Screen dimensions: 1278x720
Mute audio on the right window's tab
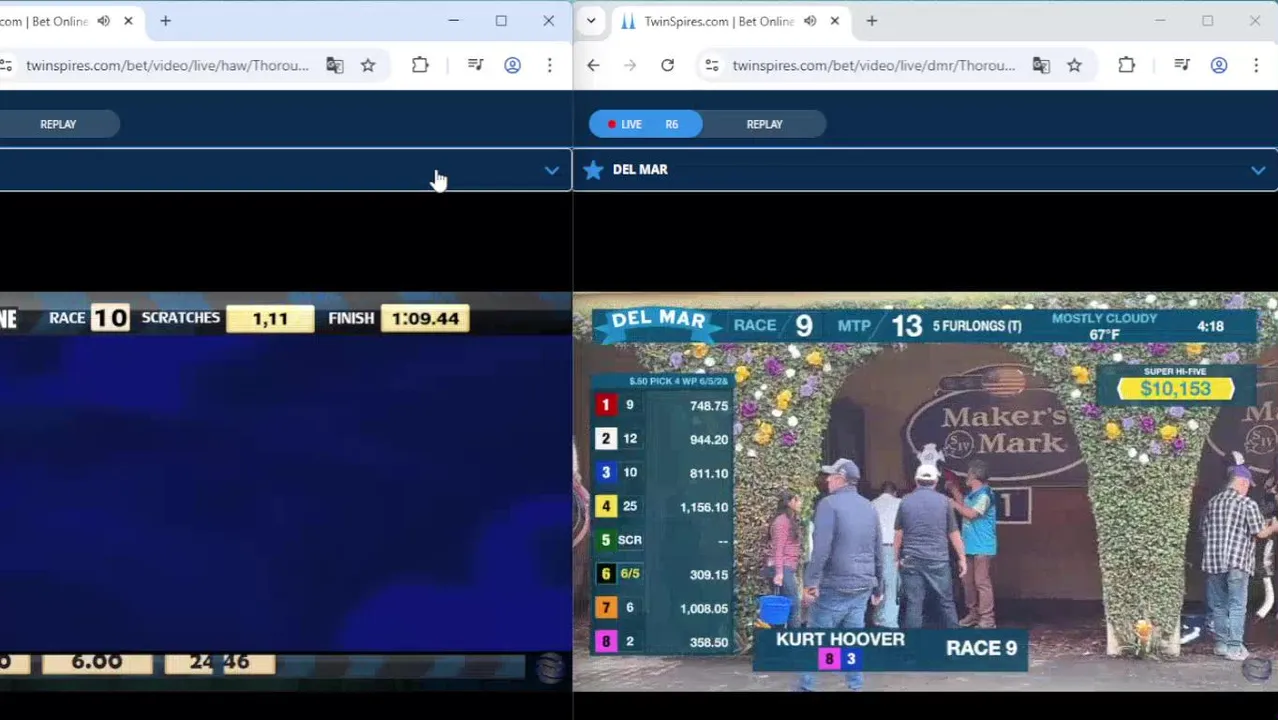[x=810, y=21]
